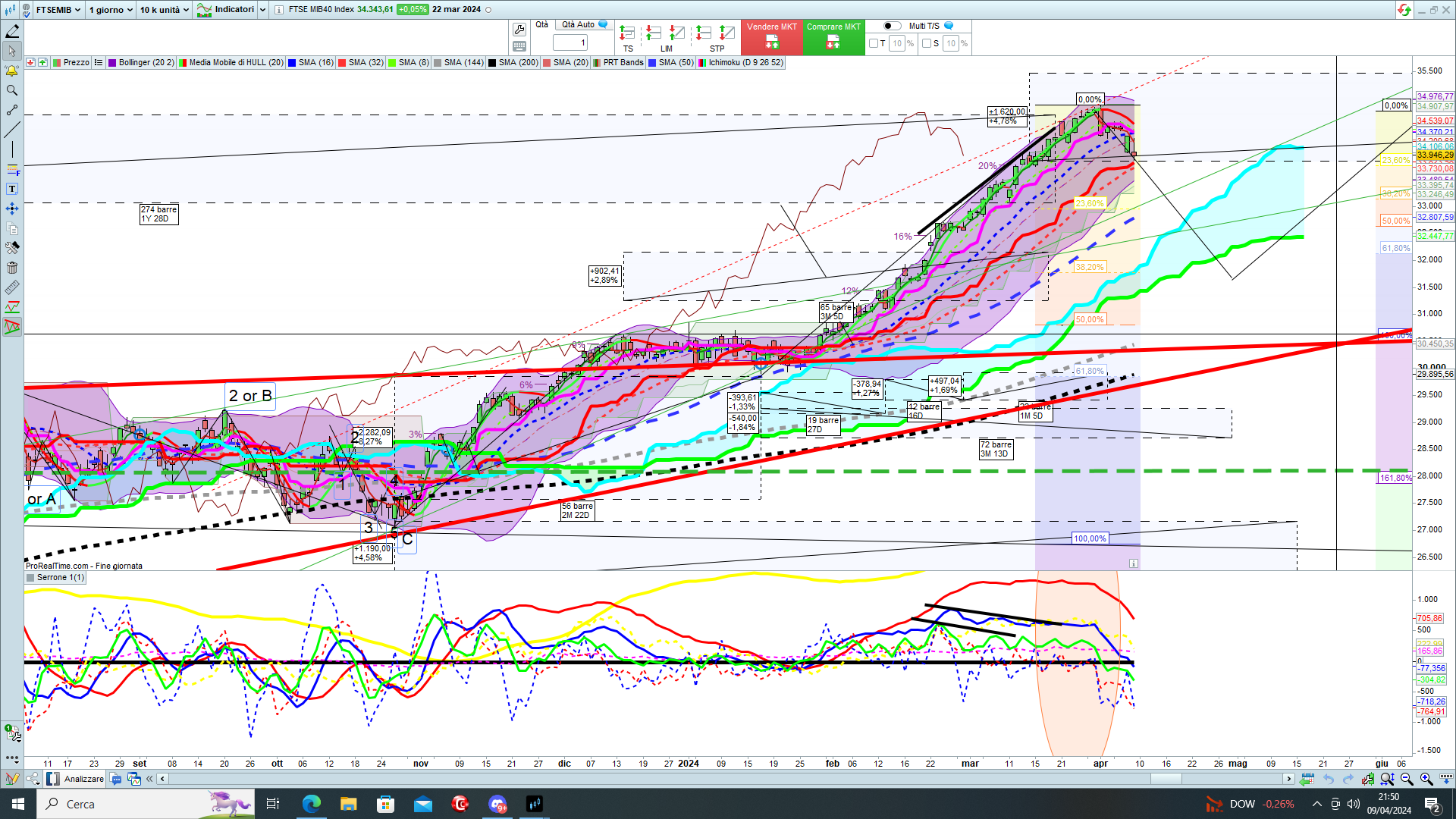Viewport: 1456px width, 819px height.
Task: Select the ruler measurement tool
Action: tap(12, 287)
